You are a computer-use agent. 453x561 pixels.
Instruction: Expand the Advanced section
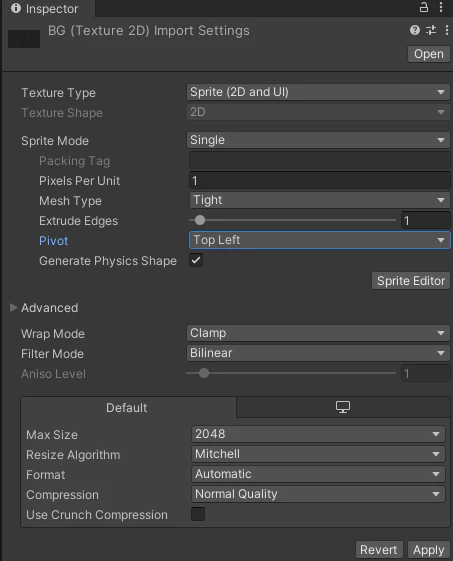coord(14,307)
